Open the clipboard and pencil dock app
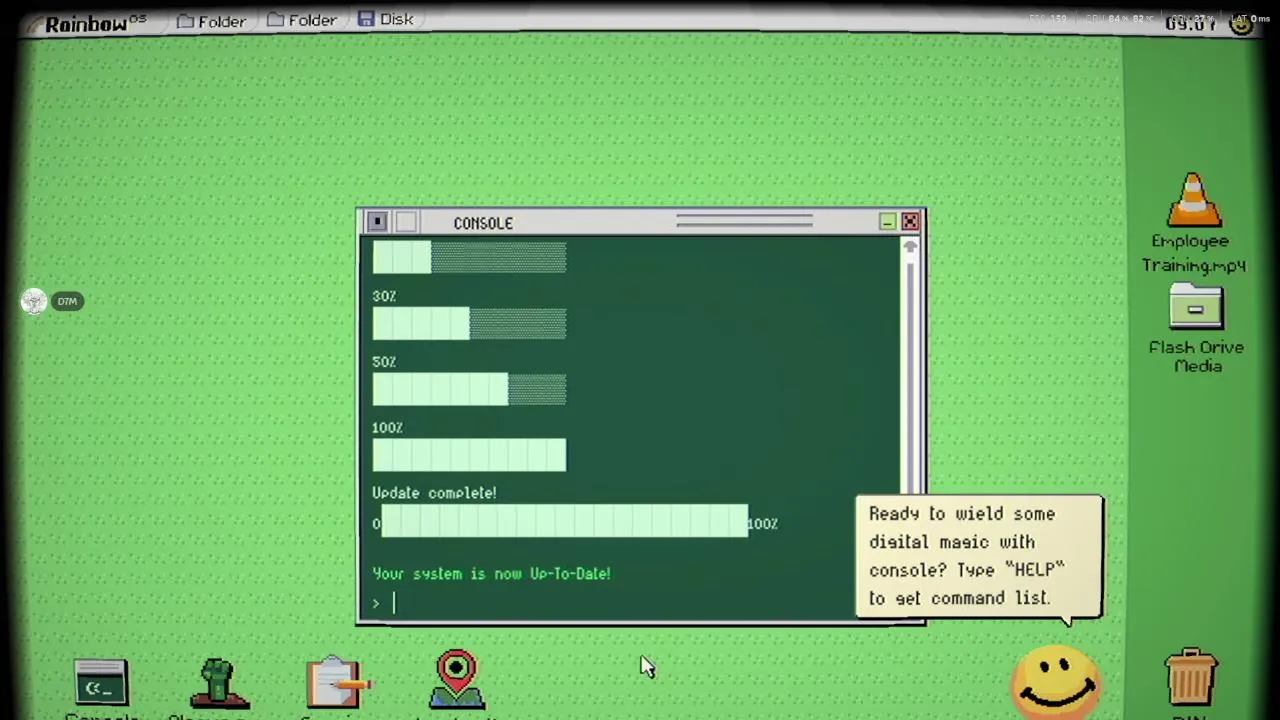1280x720 pixels. [336, 683]
